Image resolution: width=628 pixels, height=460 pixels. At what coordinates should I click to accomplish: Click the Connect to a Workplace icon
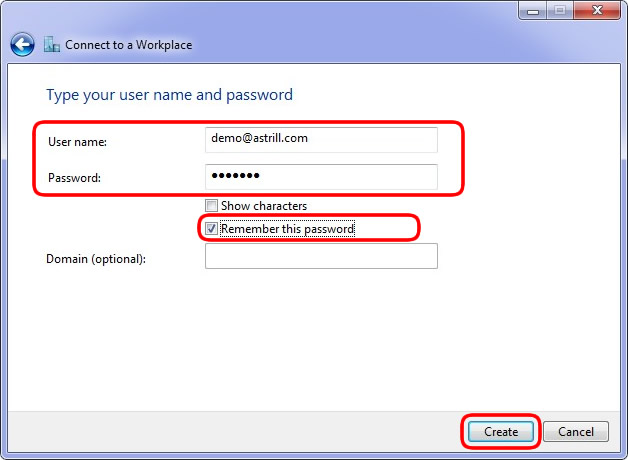coord(52,45)
